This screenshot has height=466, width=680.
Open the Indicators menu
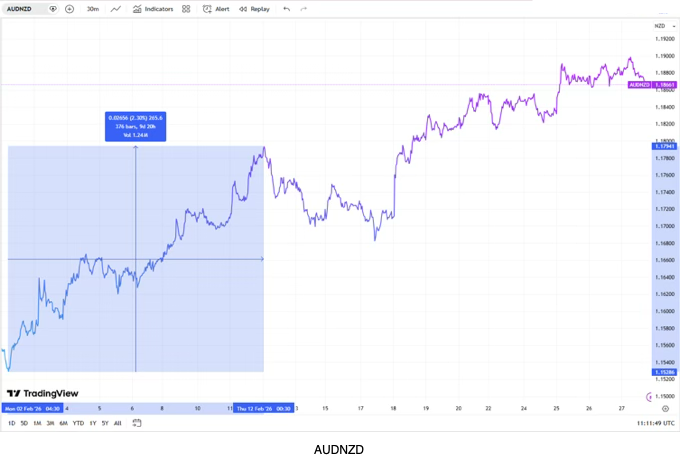153,9
